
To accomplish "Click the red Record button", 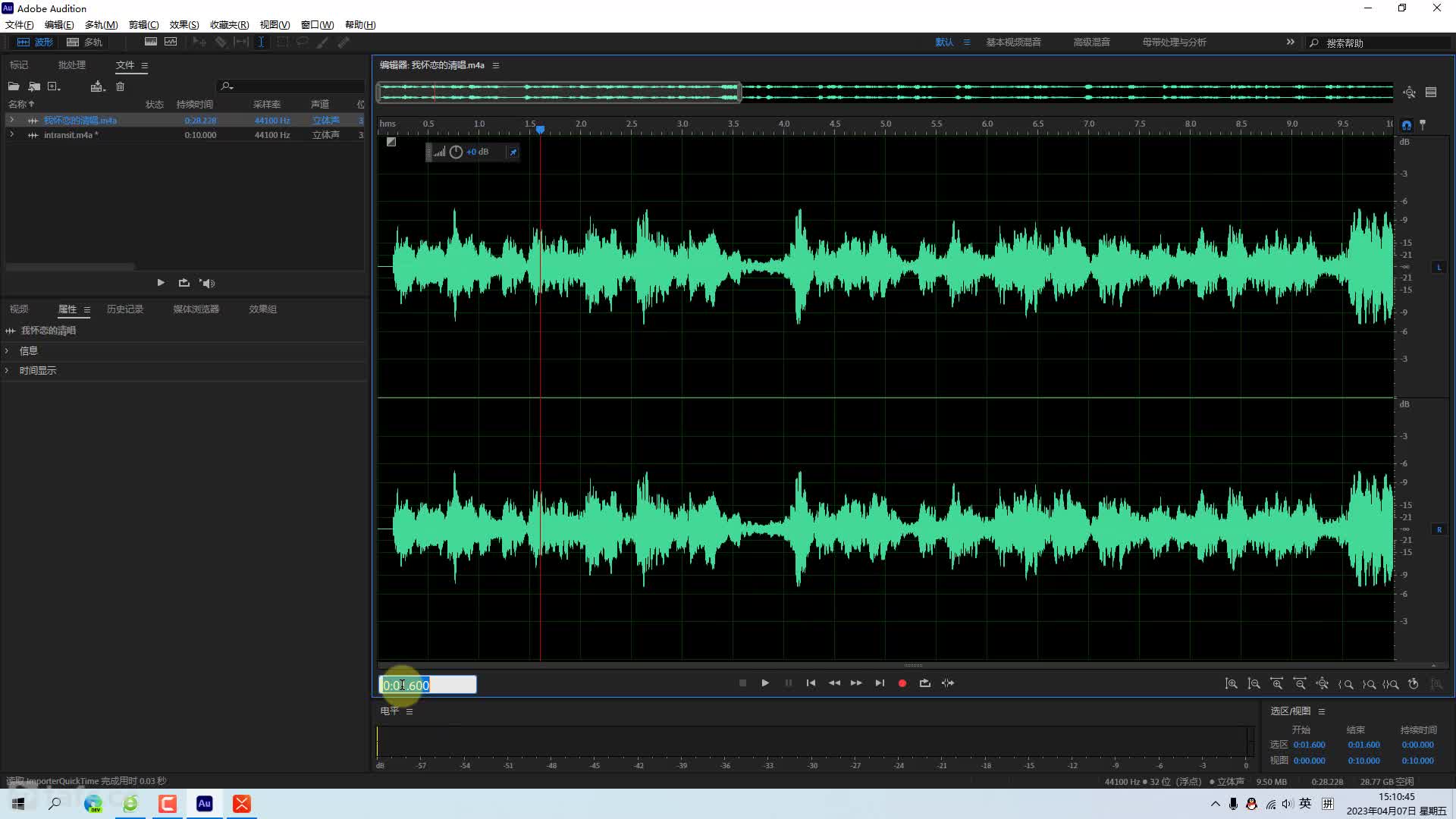I will (902, 683).
